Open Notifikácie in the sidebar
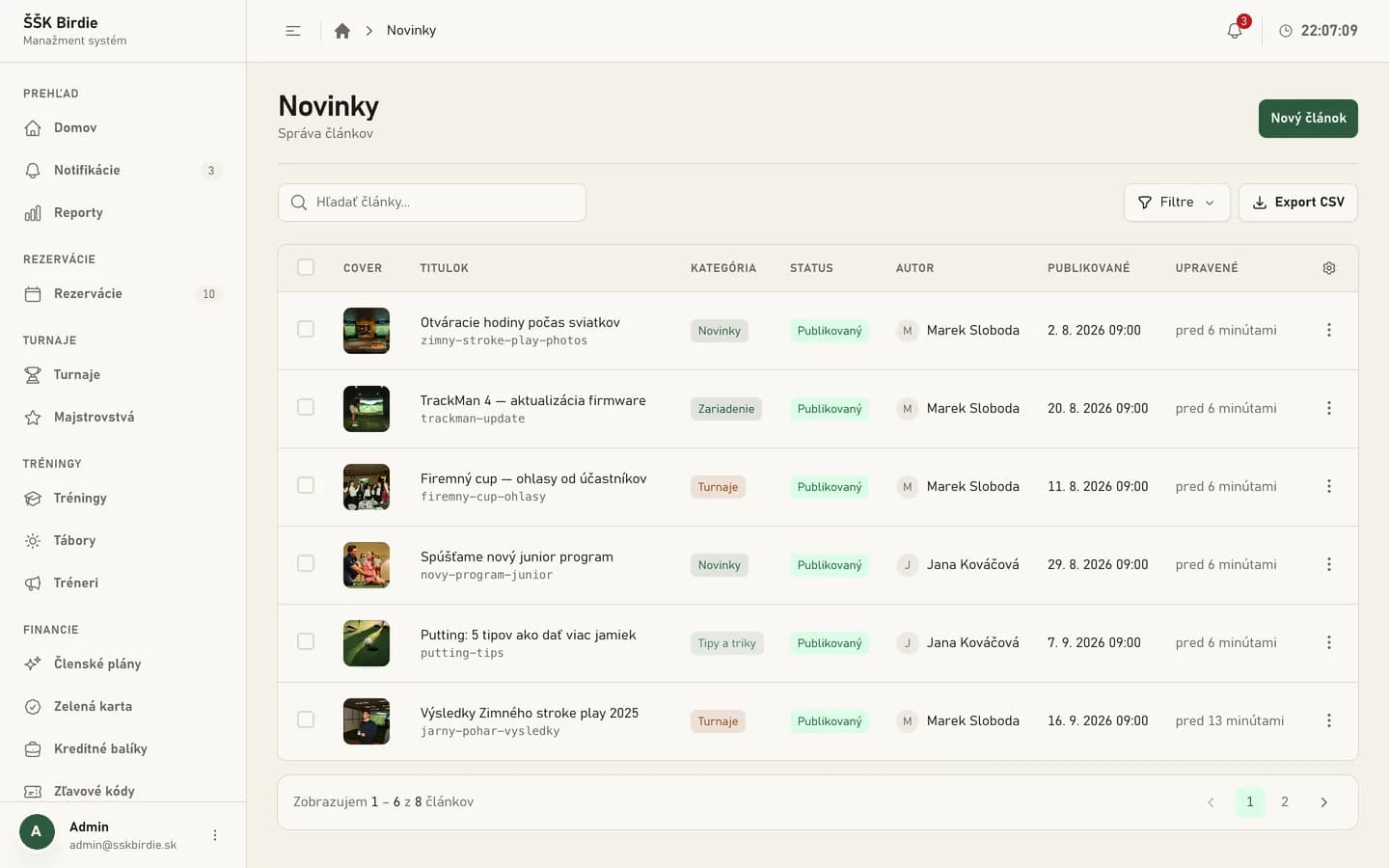Viewport: 1389px width, 868px height. 123,170
